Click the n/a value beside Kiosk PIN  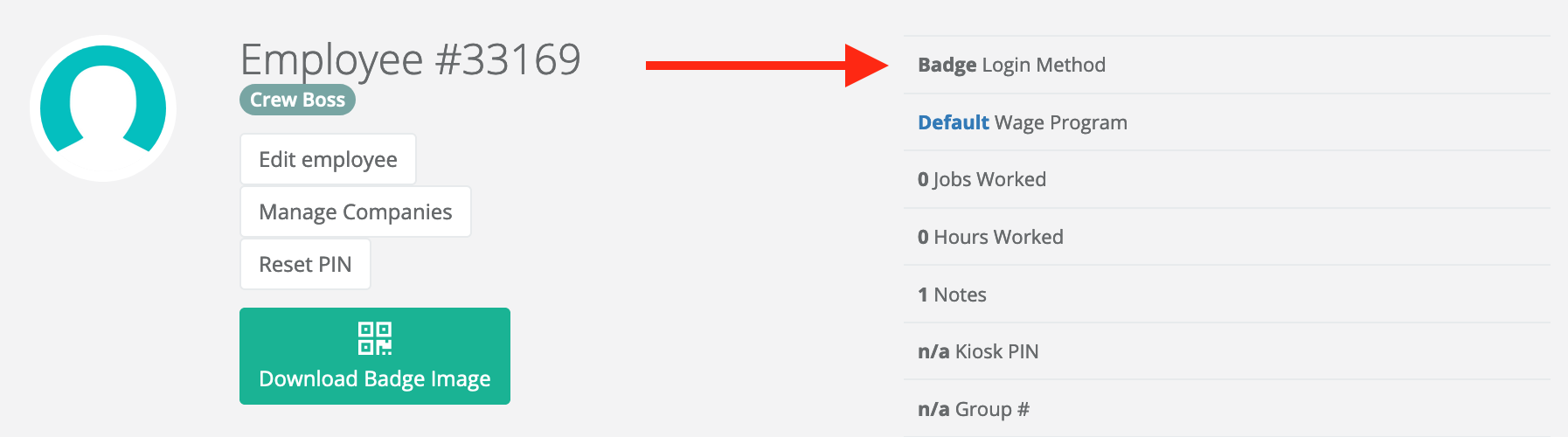(933, 351)
